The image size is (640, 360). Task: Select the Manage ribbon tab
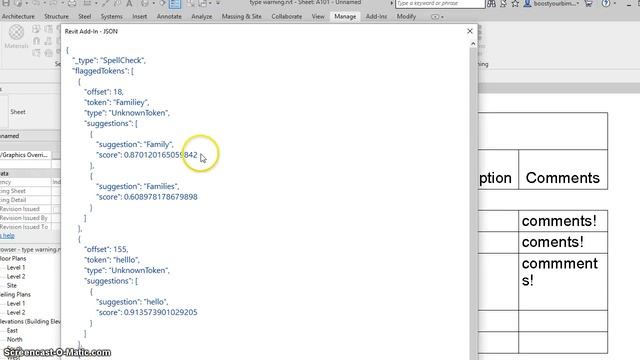345,17
